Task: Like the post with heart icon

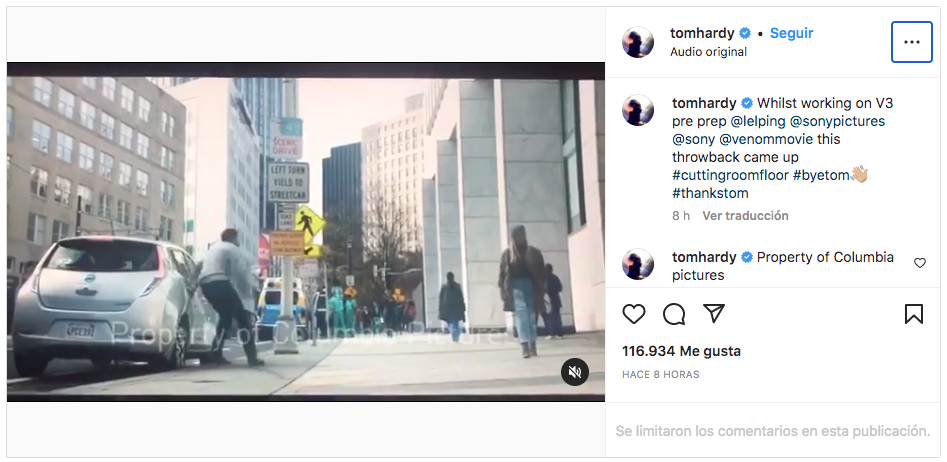Action: [x=634, y=314]
